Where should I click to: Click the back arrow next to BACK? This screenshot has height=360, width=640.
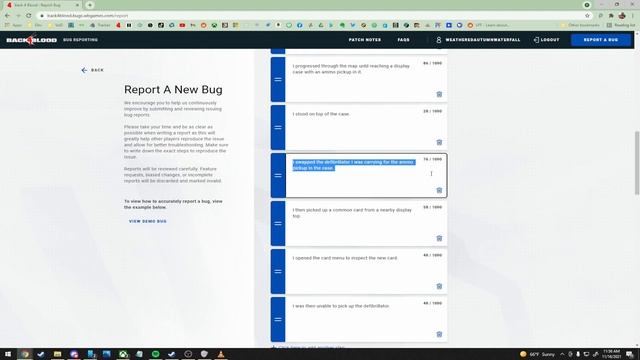[x=84, y=70]
